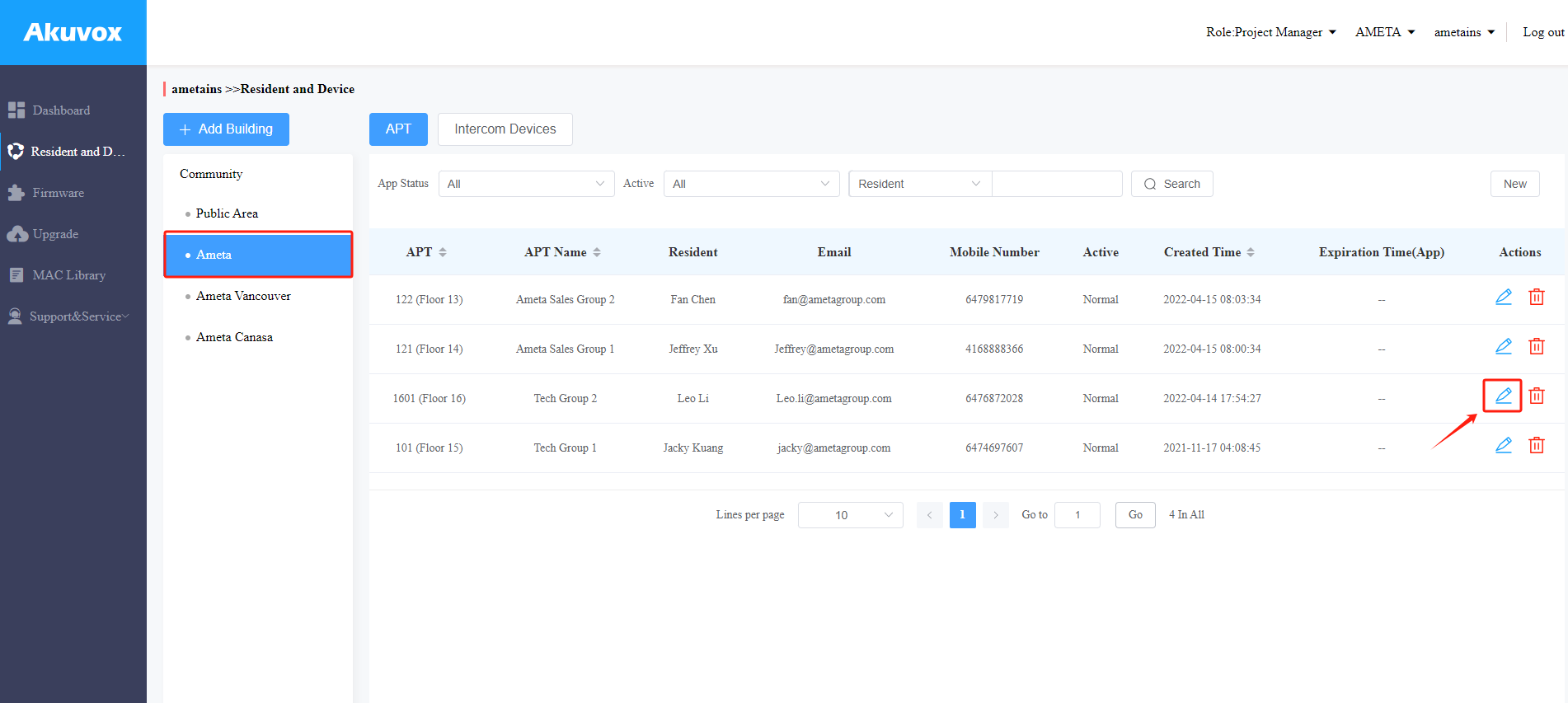The width and height of the screenshot is (1568, 703).
Task: Click the New button
Action: click(1515, 184)
